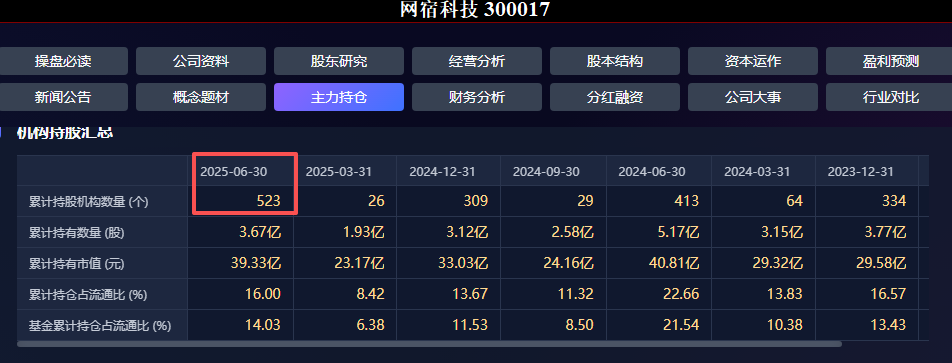Viewport: 952px width, 363px height.
Task: Click the horizontal table scrollbar
Action: coord(429,344)
